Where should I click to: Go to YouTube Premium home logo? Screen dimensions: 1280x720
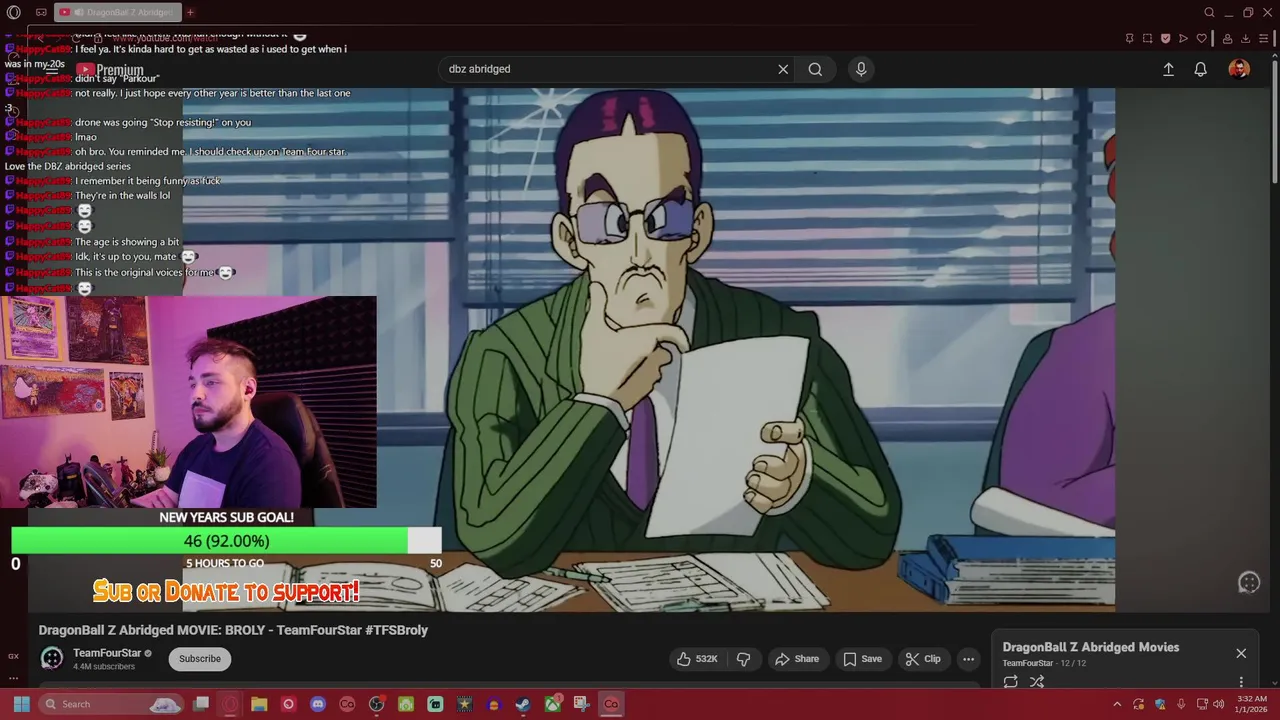110,70
